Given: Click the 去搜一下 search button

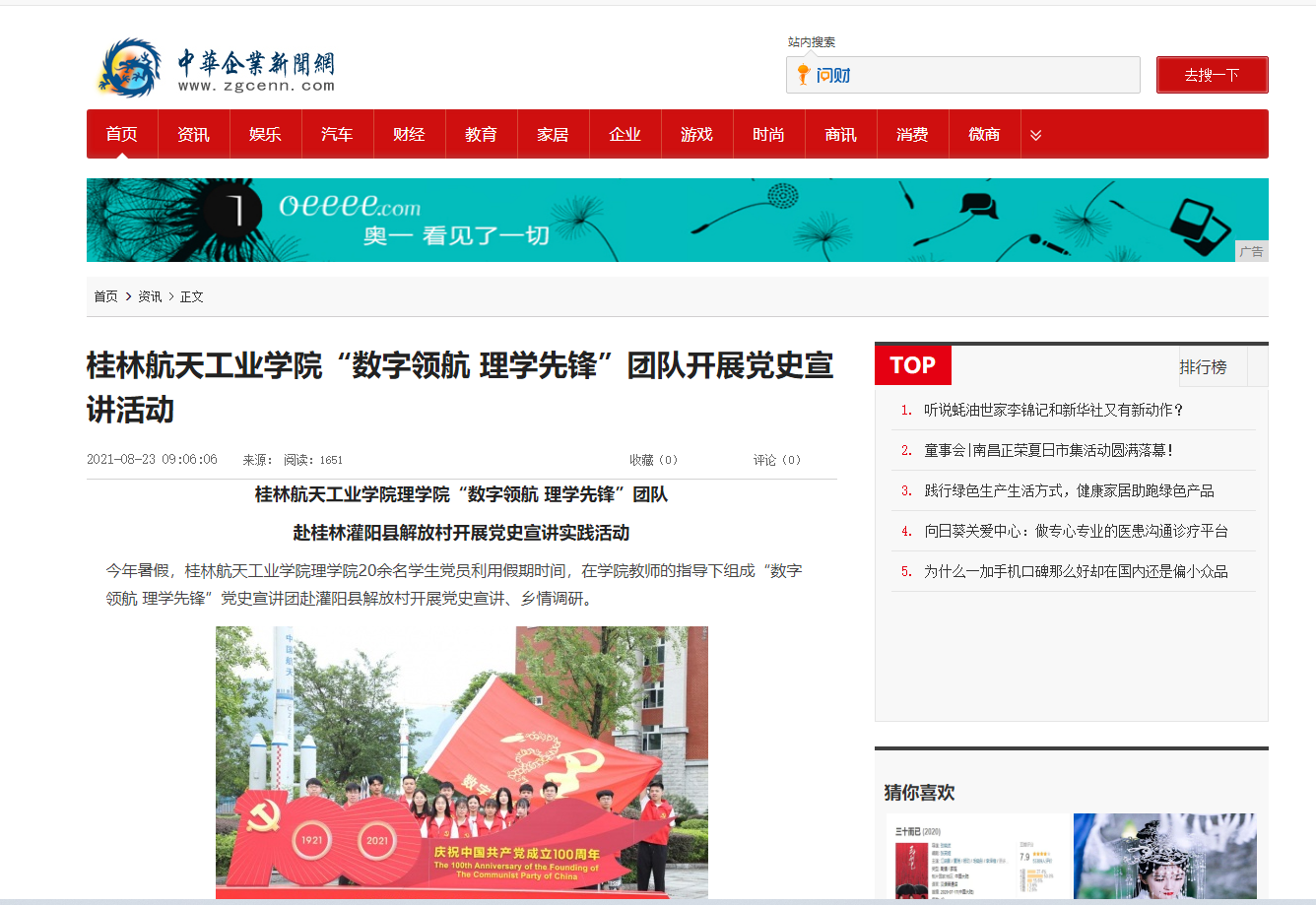Looking at the screenshot, I should click(x=1212, y=75).
